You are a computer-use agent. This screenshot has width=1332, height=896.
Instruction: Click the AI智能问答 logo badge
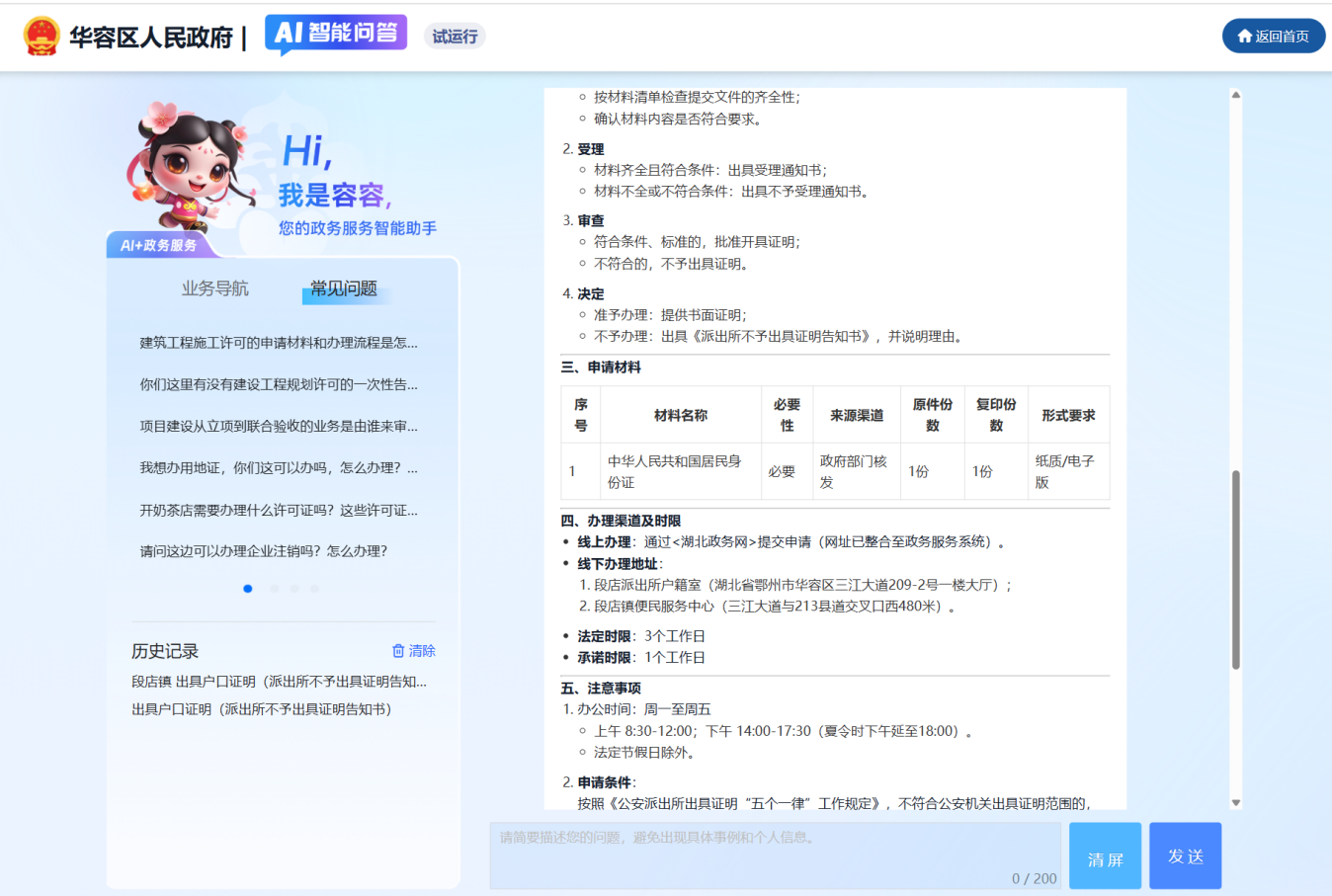click(336, 34)
